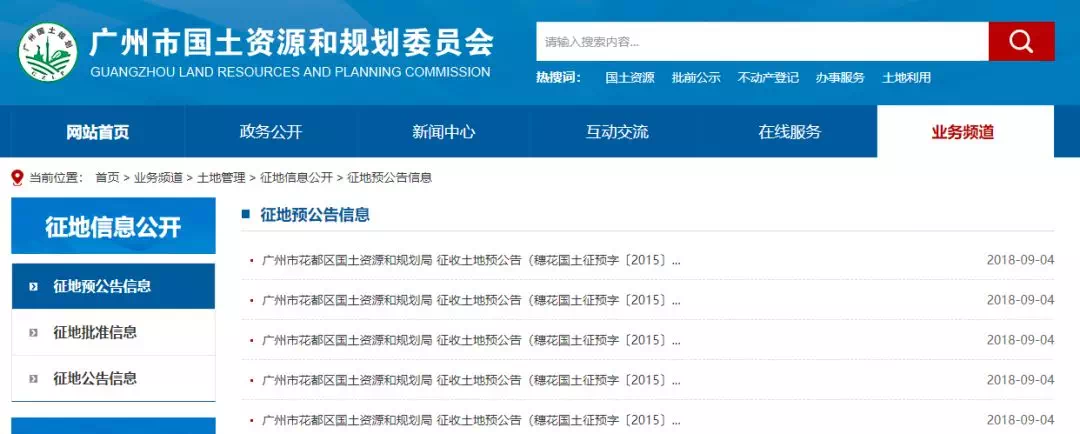Focus the search input field
This screenshot has height=434, width=1080.
point(761,42)
